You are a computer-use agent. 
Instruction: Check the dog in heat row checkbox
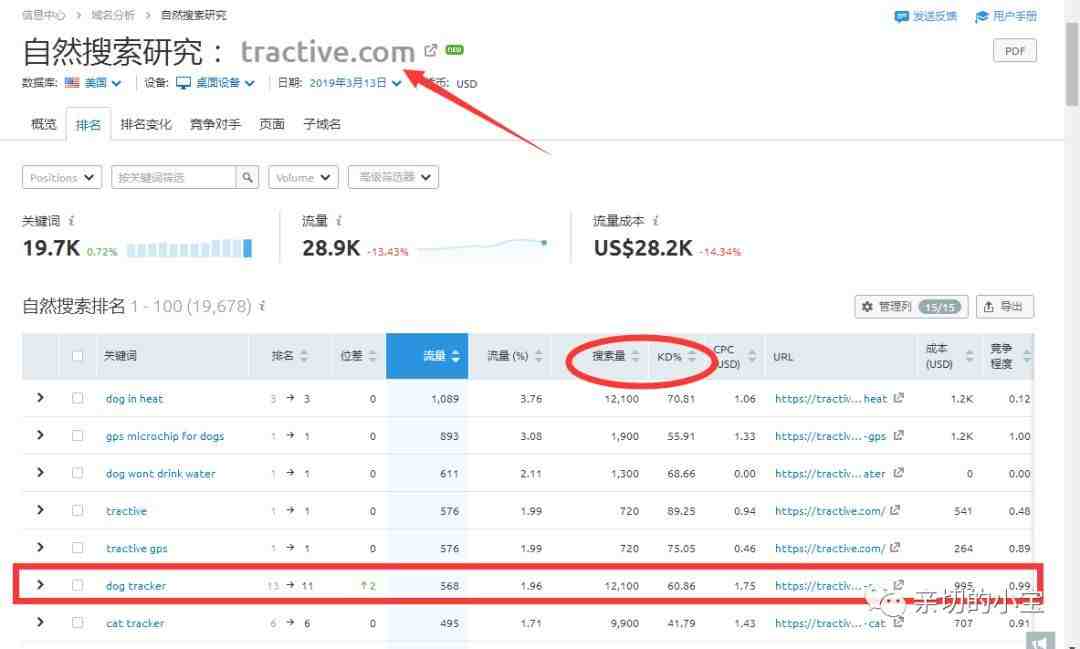(x=77, y=398)
